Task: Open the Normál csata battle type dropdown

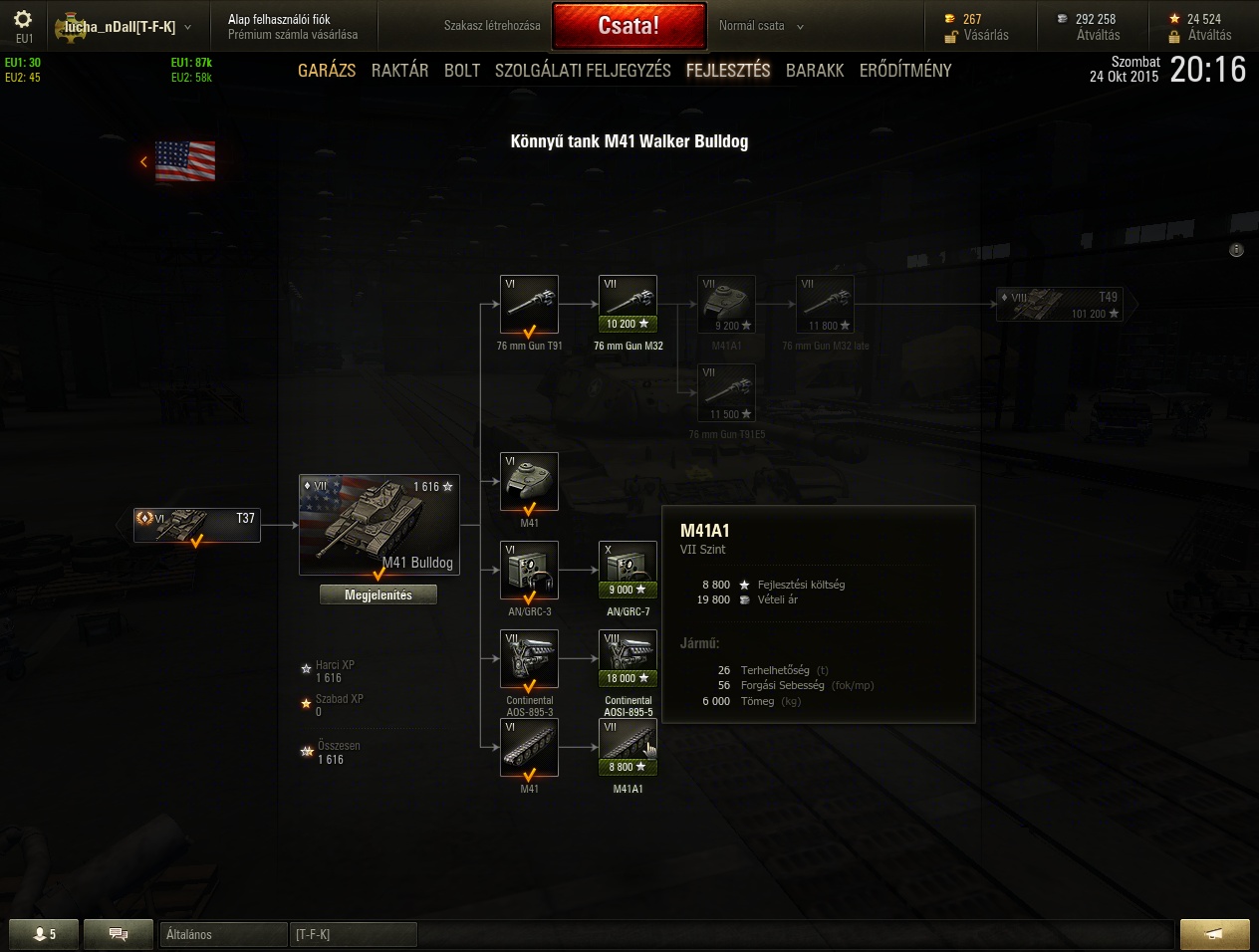Action: (760, 26)
